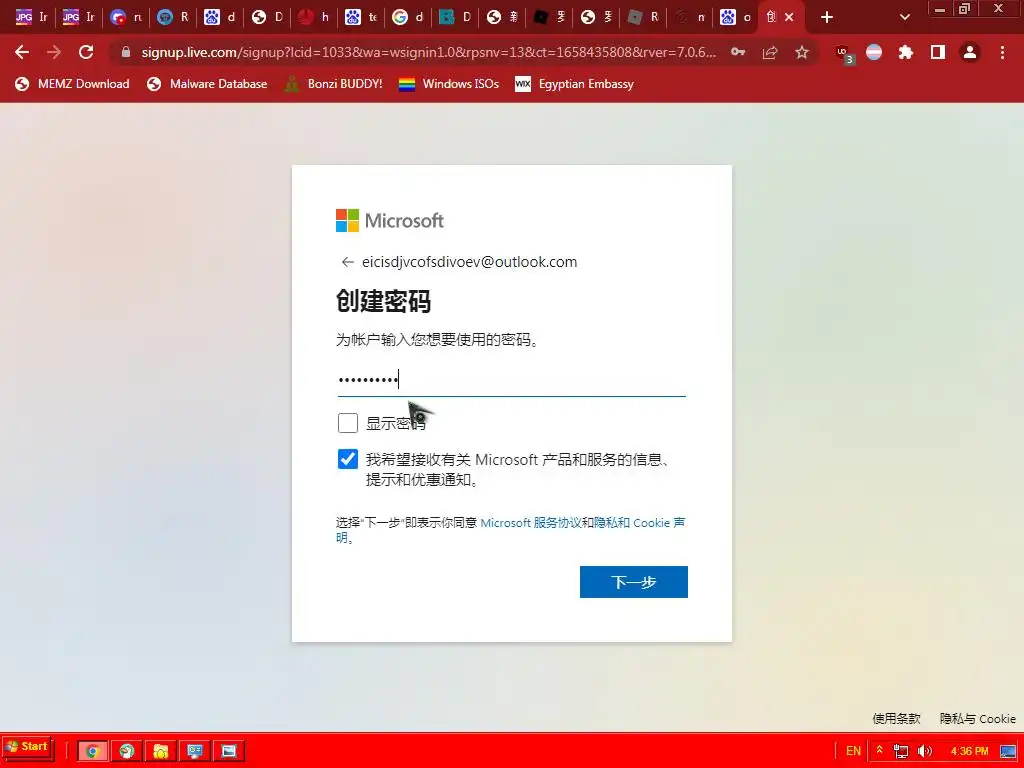Switch to the Google 'd' tab
1024x768 pixels.
click(408, 18)
